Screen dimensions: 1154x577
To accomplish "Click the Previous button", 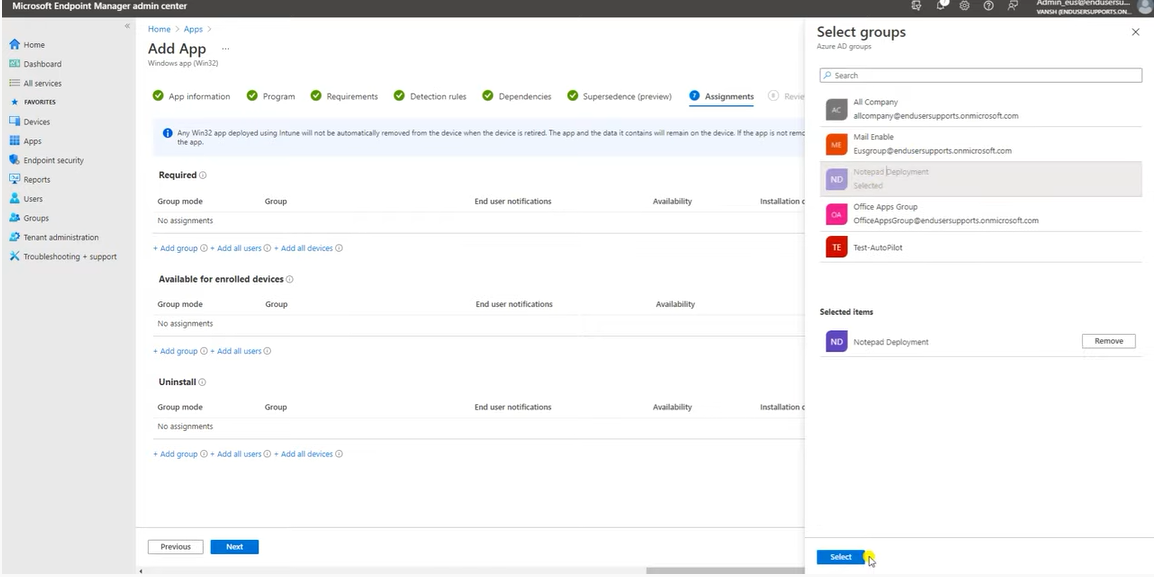I will click(175, 547).
